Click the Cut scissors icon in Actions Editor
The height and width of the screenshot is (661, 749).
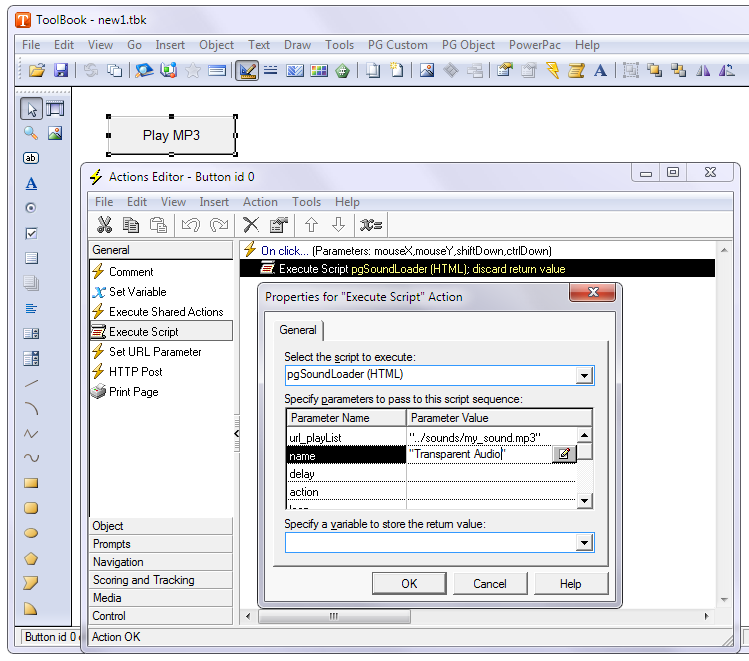[105, 224]
